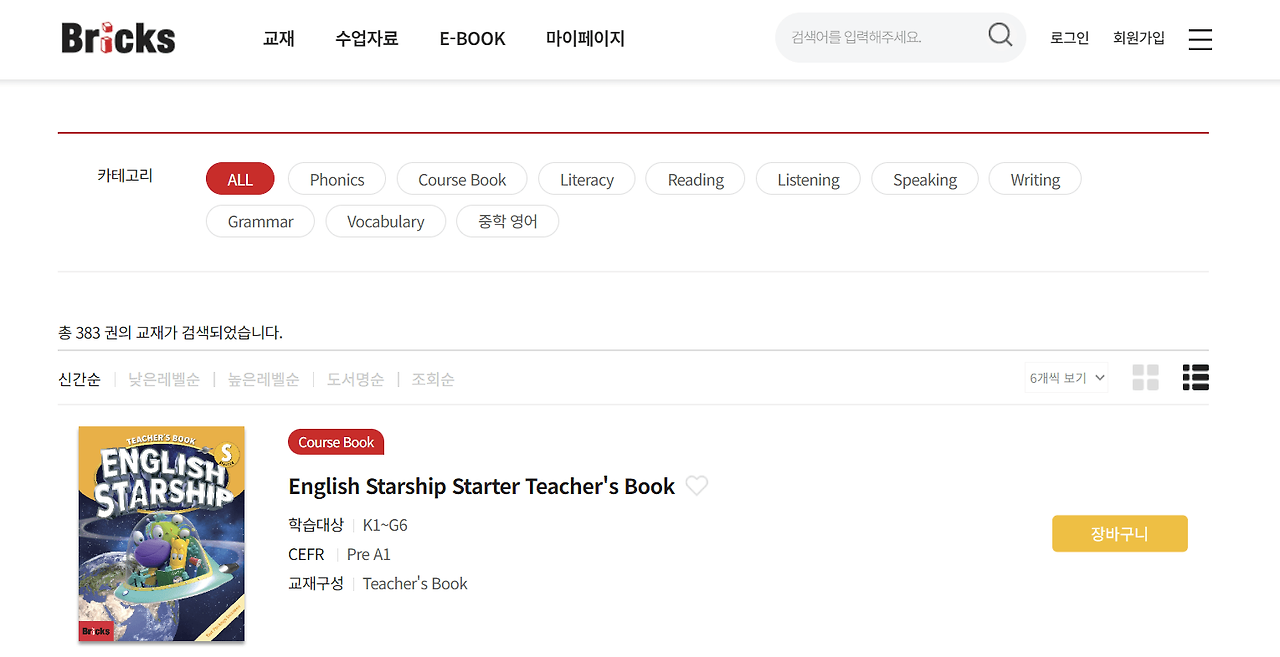Click the Bricks logo
Image resolution: width=1280 pixels, height=657 pixels.
(118, 37)
